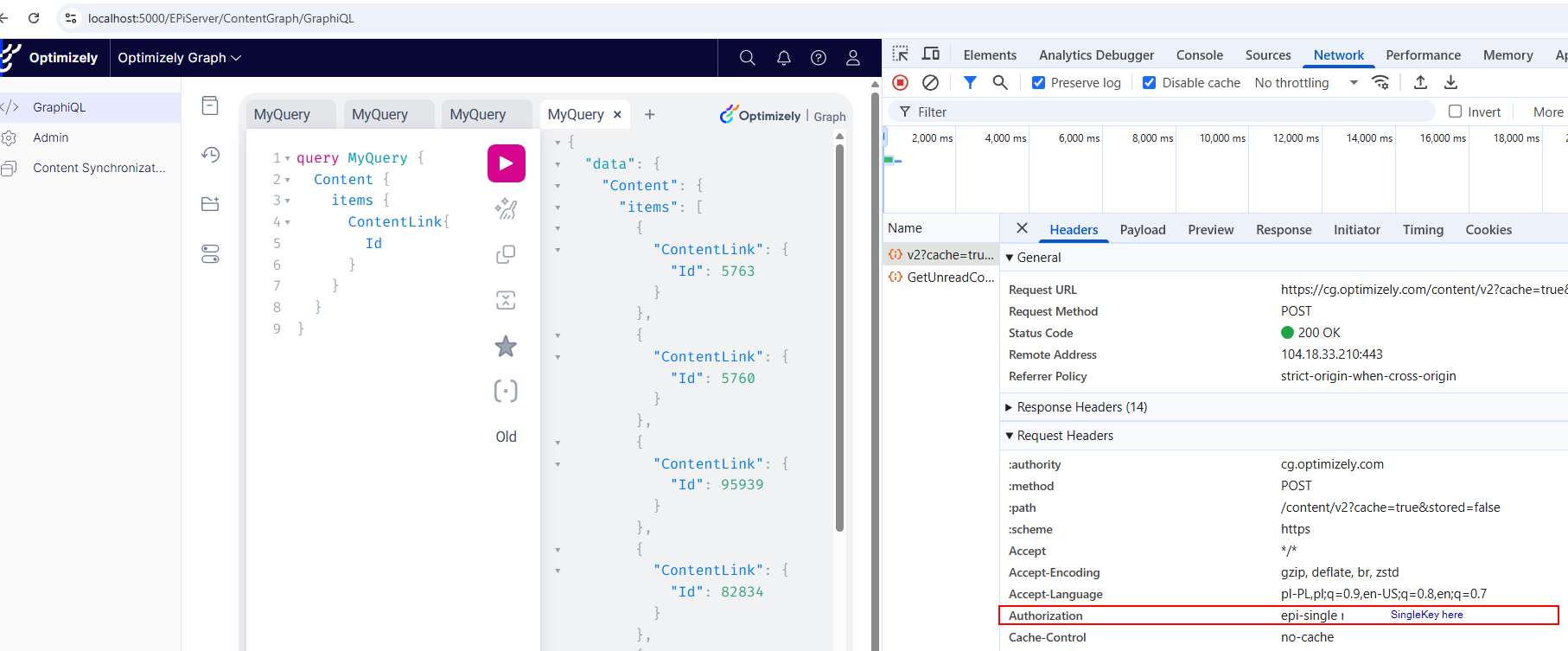1568x651 pixels.
Task: Open the No throttling dropdown
Action: coord(1305,83)
